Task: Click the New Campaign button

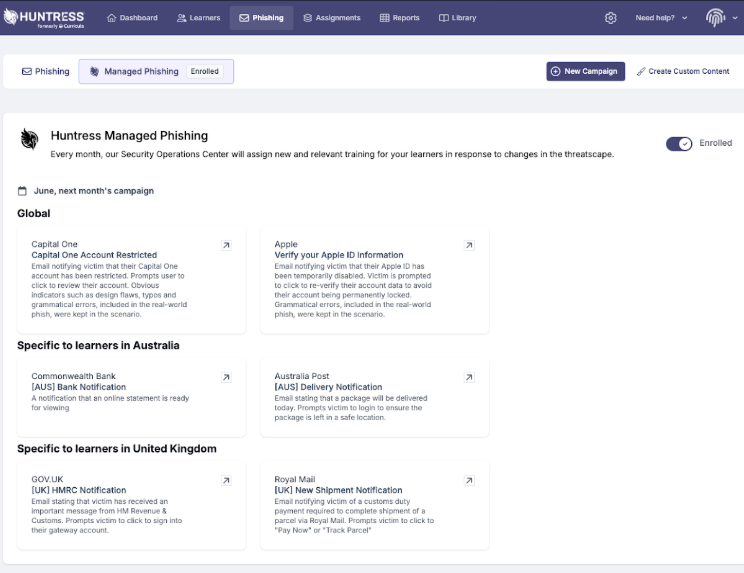Action: coord(586,72)
